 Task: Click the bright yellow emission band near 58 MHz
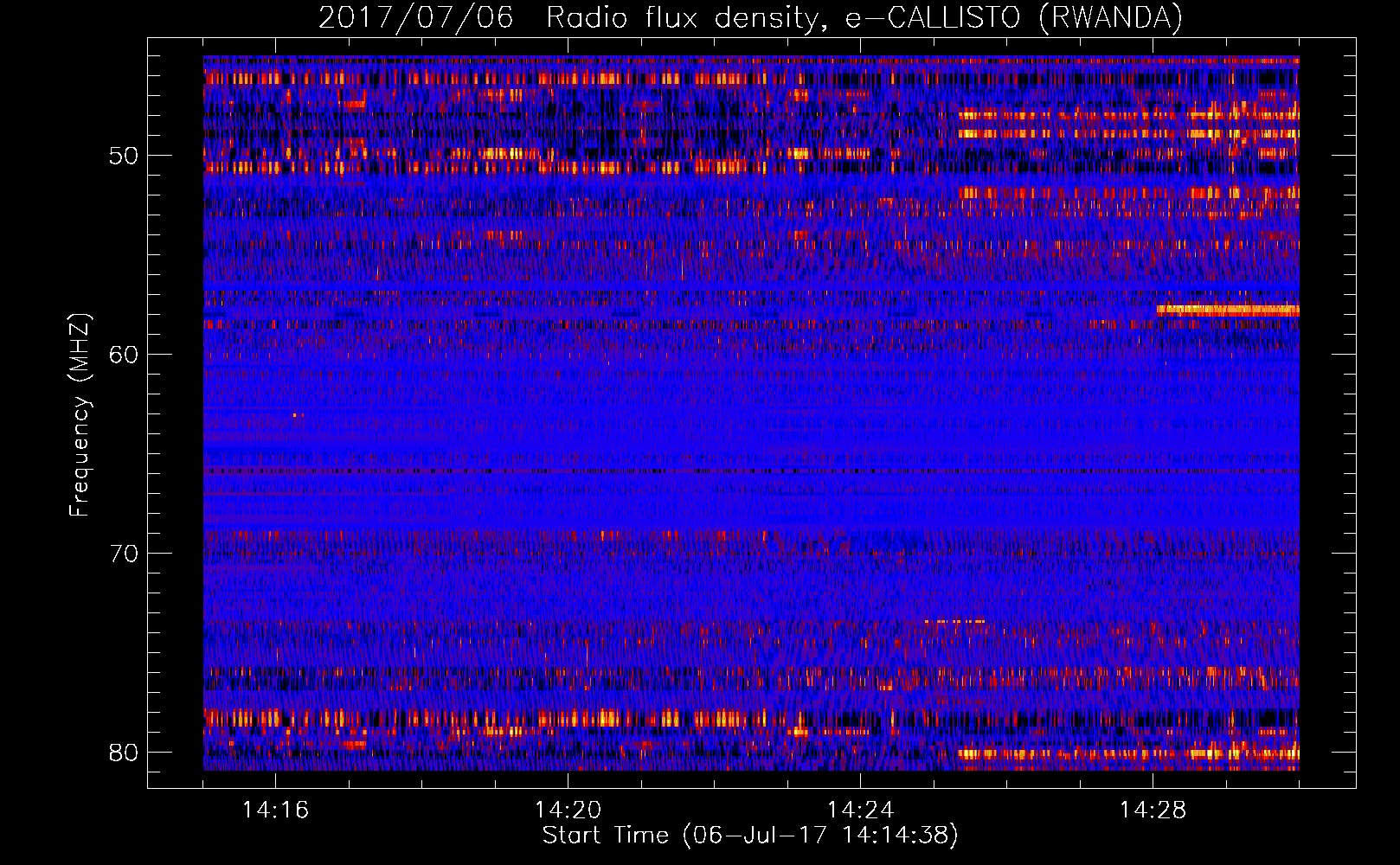[1228, 310]
